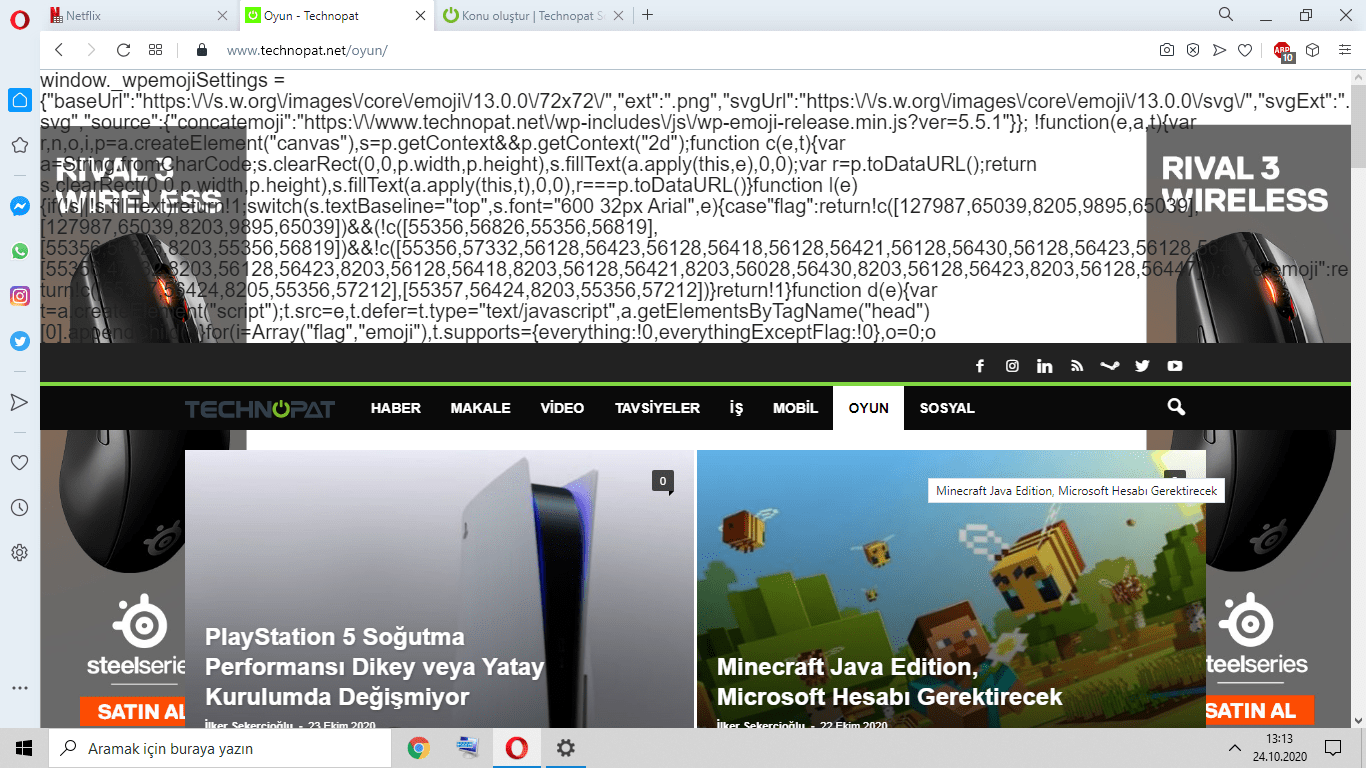The width and height of the screenshot is (1366, 768).
Task: Take a snapshot with the camera icon
Action: tap(1167, 50)
